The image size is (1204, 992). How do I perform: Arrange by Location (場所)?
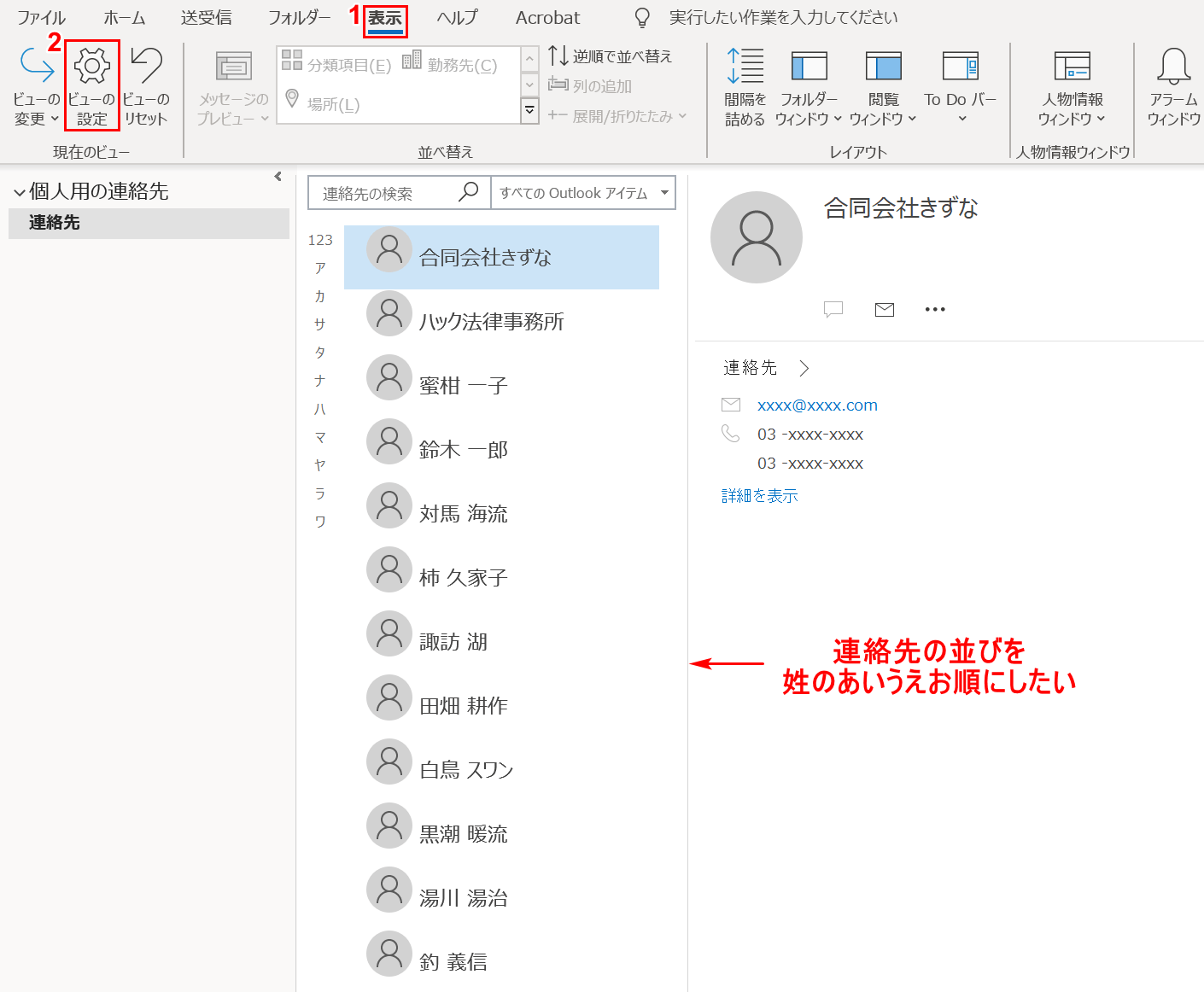click(x=321, y=103)
